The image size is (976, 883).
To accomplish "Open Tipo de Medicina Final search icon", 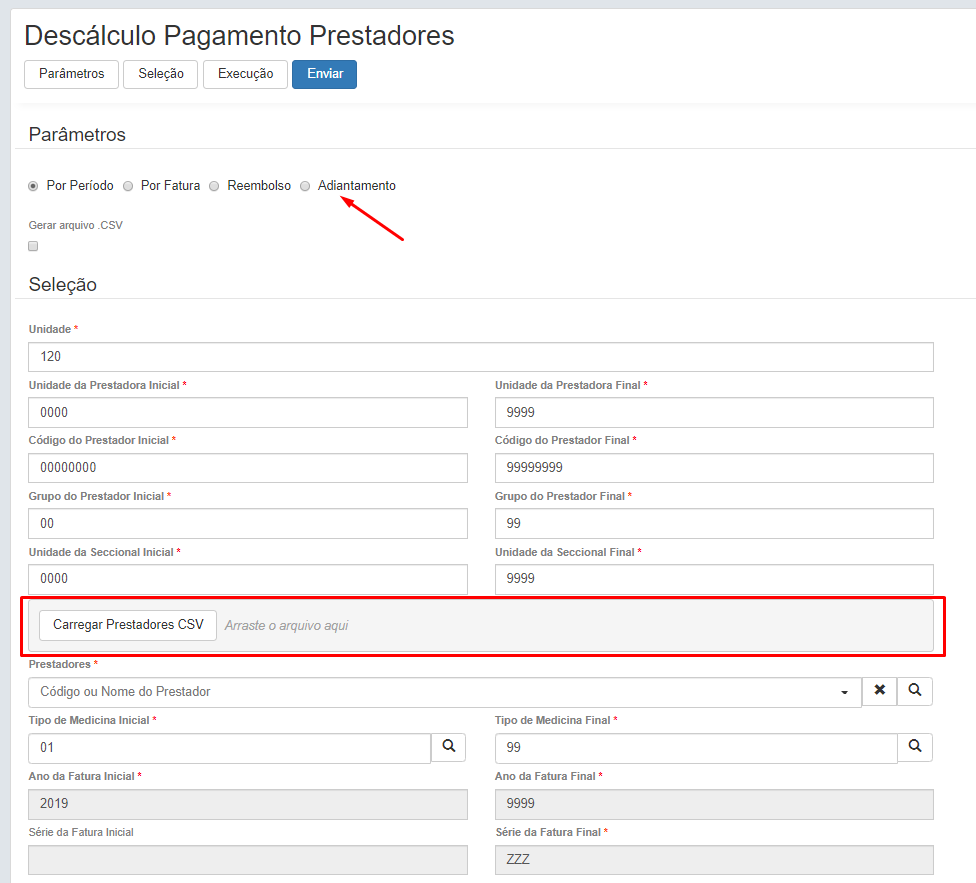I will 915,747.
